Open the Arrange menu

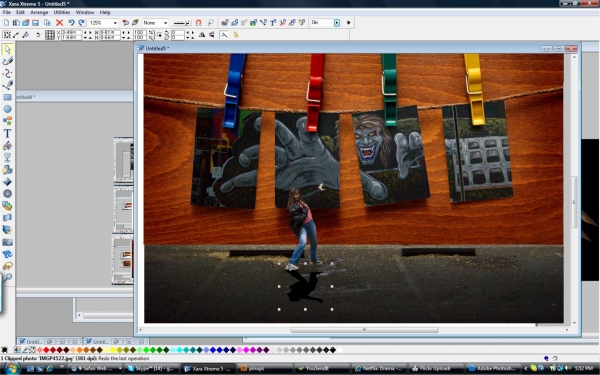pyautogui.click(x=39, y=12)
